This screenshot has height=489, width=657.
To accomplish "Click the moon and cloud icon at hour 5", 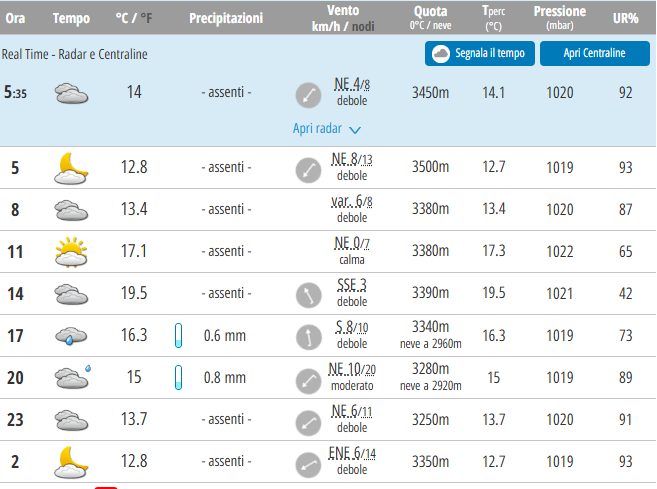I will (71, 168).
